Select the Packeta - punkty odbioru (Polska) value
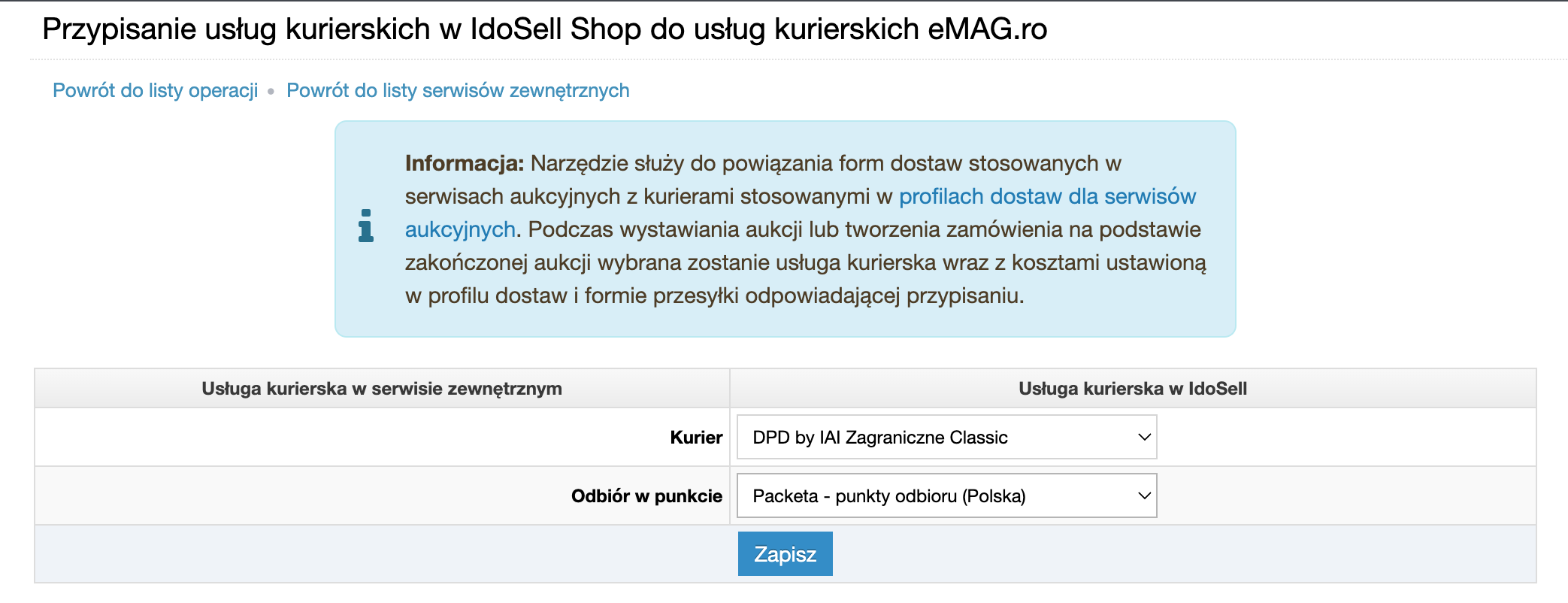 pos(889,496)
